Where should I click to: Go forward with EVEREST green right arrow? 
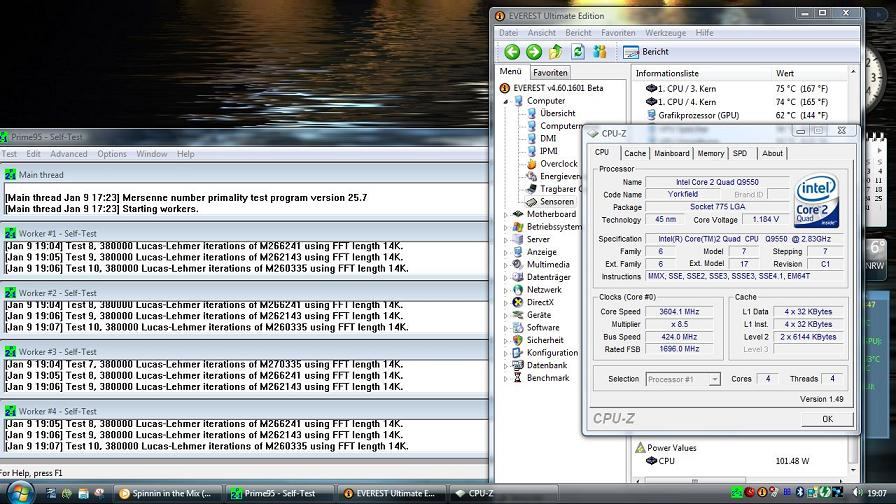[534, 52]
